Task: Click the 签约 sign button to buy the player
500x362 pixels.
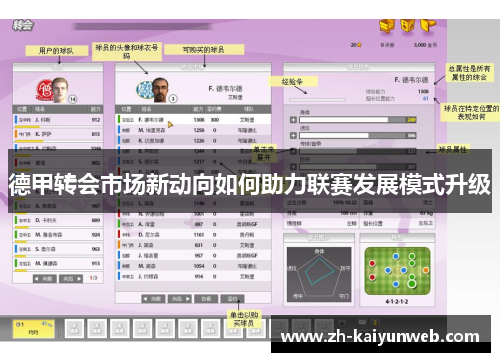Action: click(x=232, y=299)
